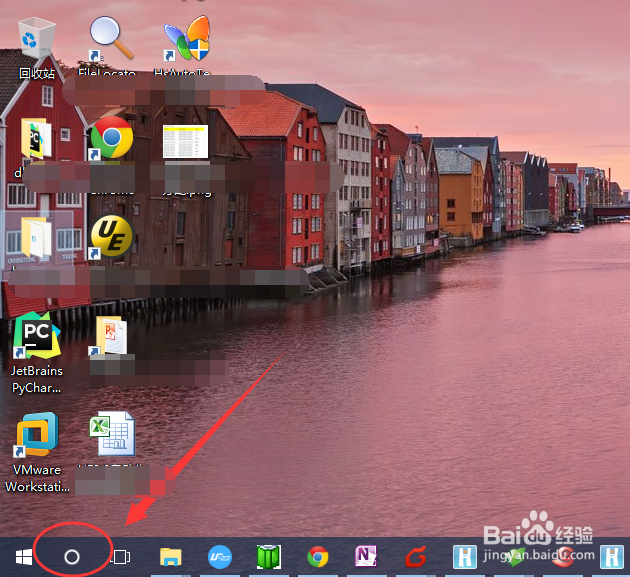Click the 'JetBrains PyChar...' label text

[37, 379]
